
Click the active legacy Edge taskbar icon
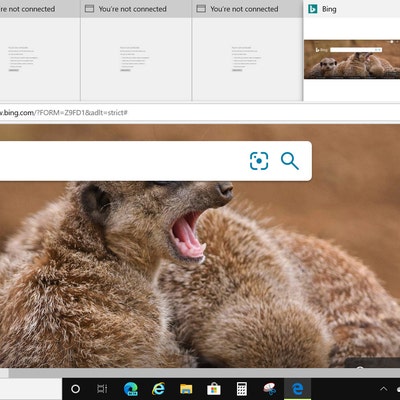coord(298,389)
